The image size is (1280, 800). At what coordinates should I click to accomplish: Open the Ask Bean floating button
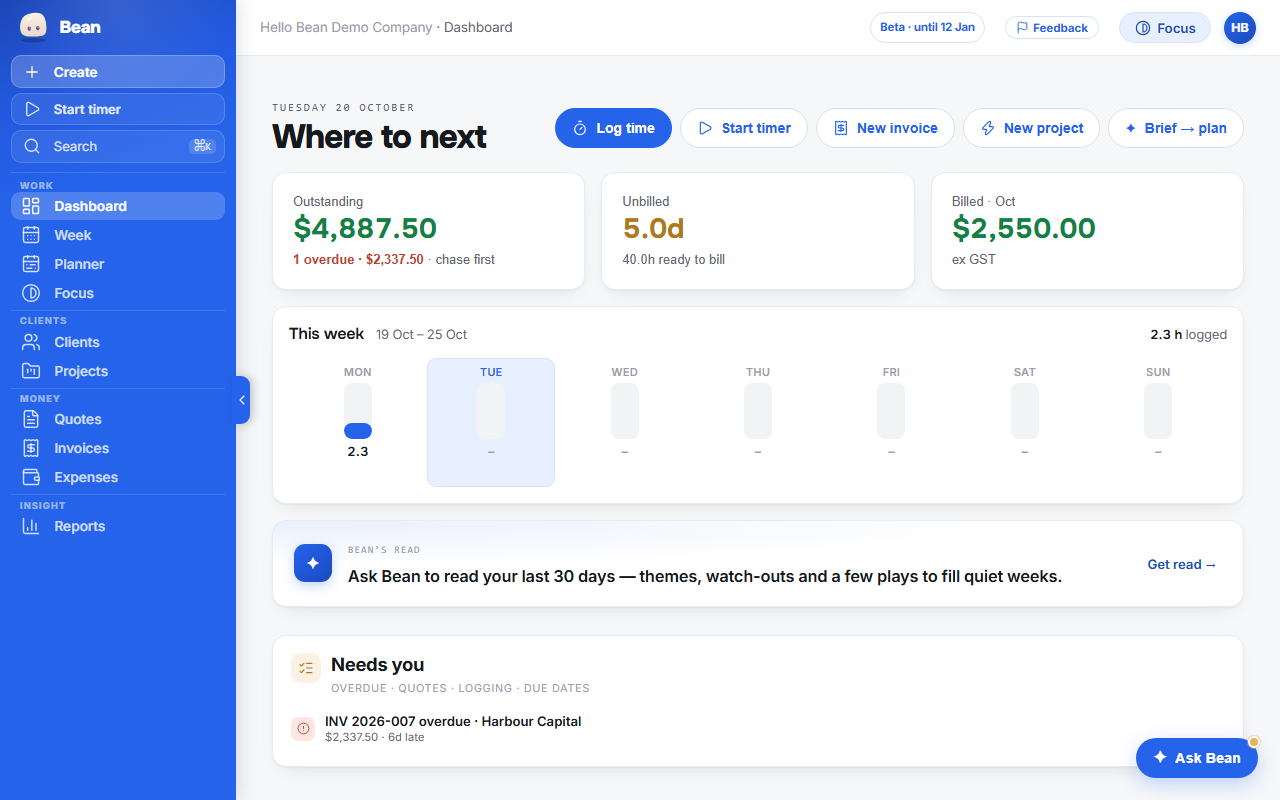[1197, 758]
